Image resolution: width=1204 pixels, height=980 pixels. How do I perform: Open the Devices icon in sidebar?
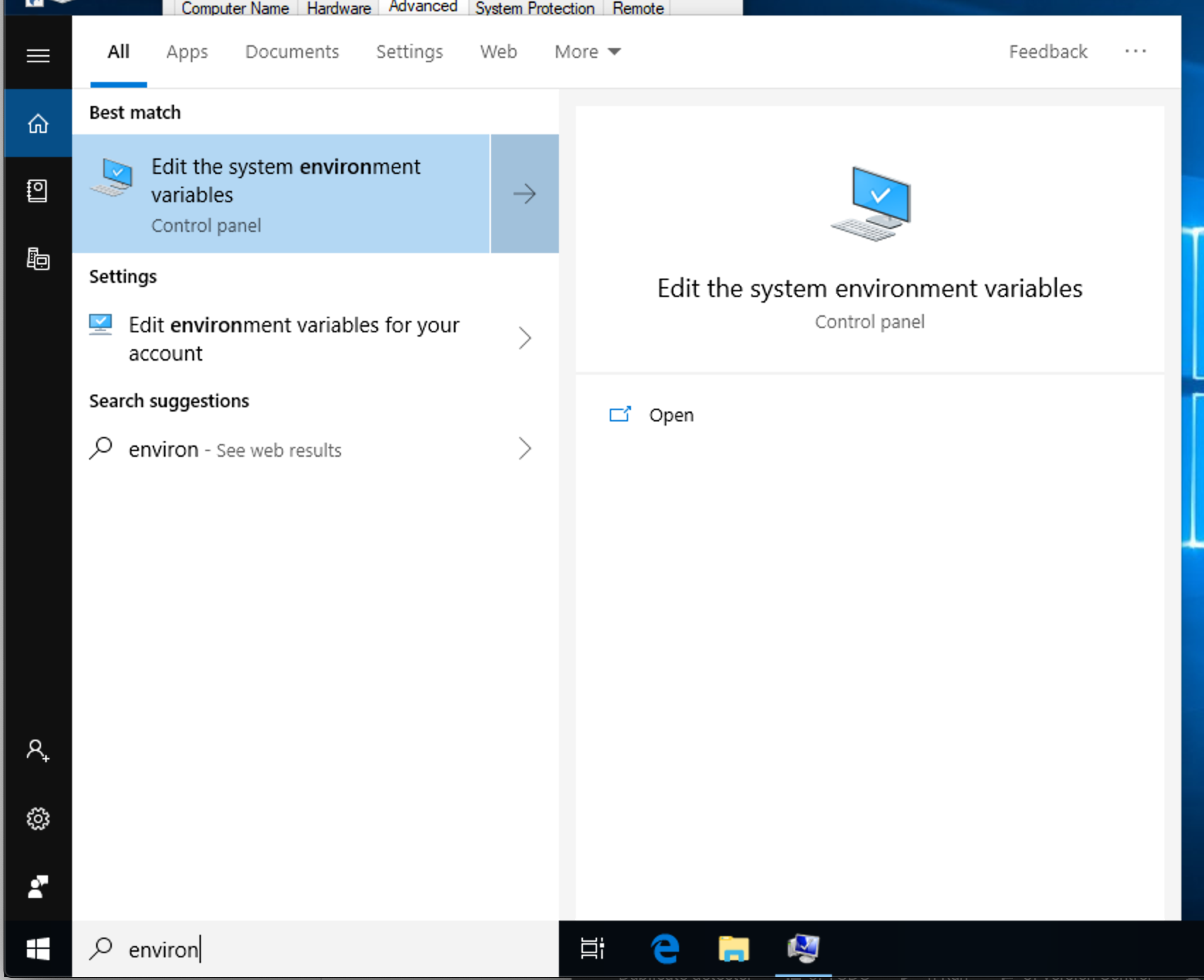pos(38,259)
